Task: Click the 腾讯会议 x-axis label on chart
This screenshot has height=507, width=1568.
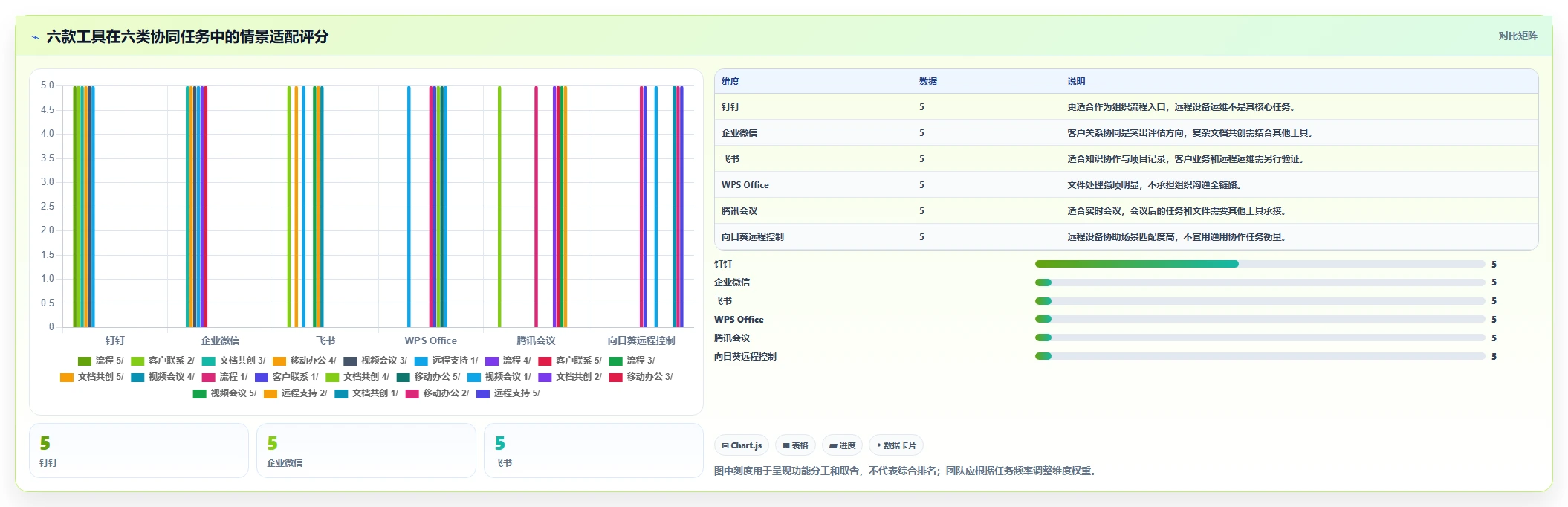Action: [536, 340]
